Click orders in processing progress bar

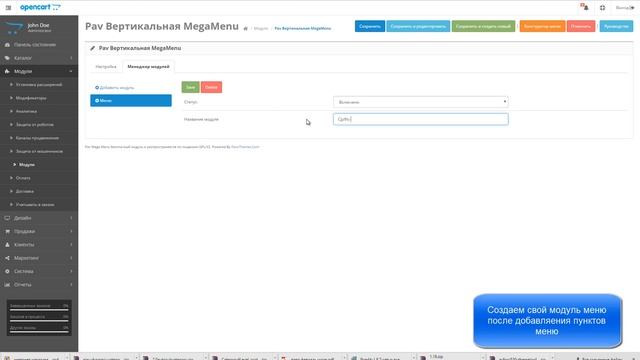click(x=39, y=321)
